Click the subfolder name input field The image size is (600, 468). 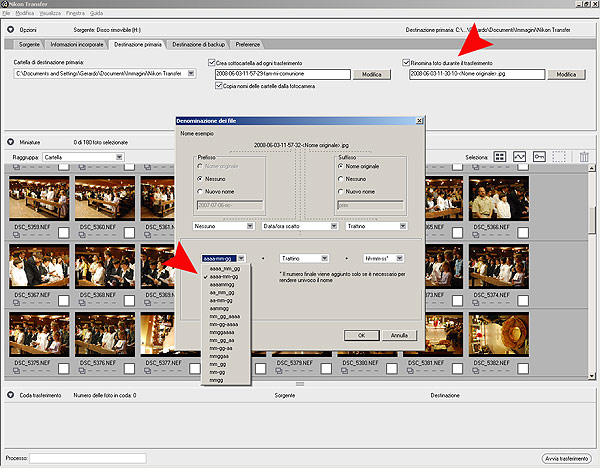pyautogui.click(x=283, y=74)
